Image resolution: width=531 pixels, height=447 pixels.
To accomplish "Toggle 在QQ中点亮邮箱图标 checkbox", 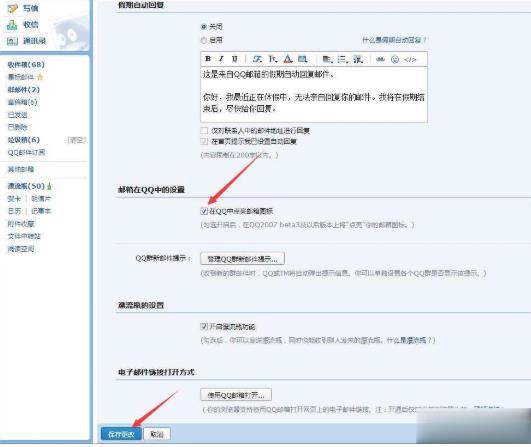I will 204,211.
